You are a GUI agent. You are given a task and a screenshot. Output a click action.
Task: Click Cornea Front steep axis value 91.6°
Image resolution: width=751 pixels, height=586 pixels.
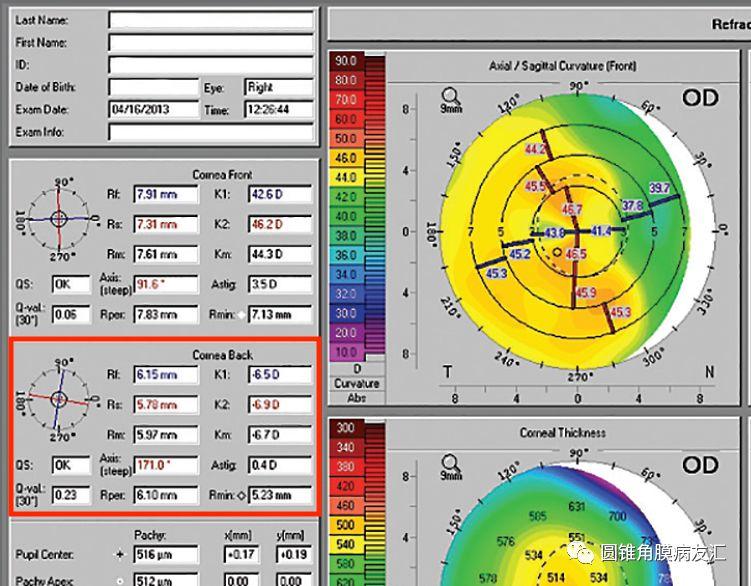(166, 285)
